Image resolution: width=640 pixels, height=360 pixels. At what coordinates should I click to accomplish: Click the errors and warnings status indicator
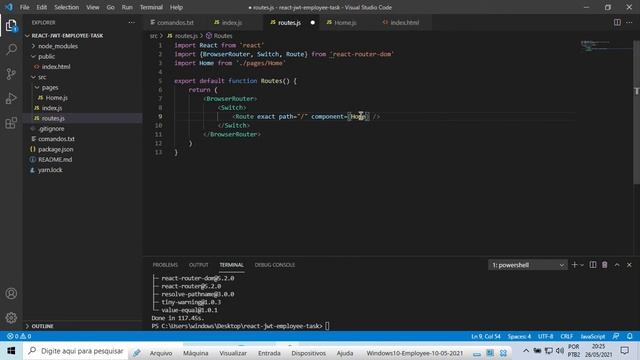pyautogui.click(x=19, y=336)
